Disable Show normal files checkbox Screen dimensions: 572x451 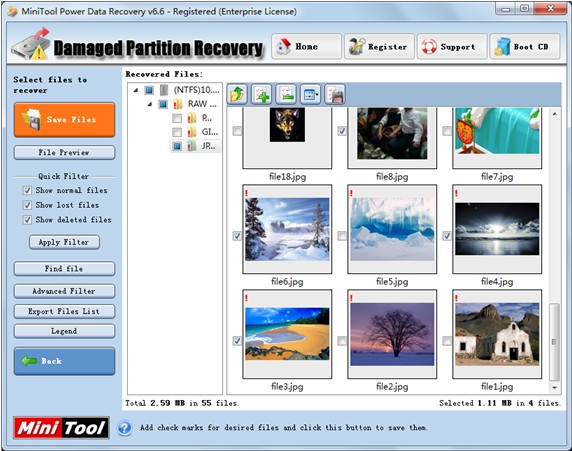coord(27,190)
